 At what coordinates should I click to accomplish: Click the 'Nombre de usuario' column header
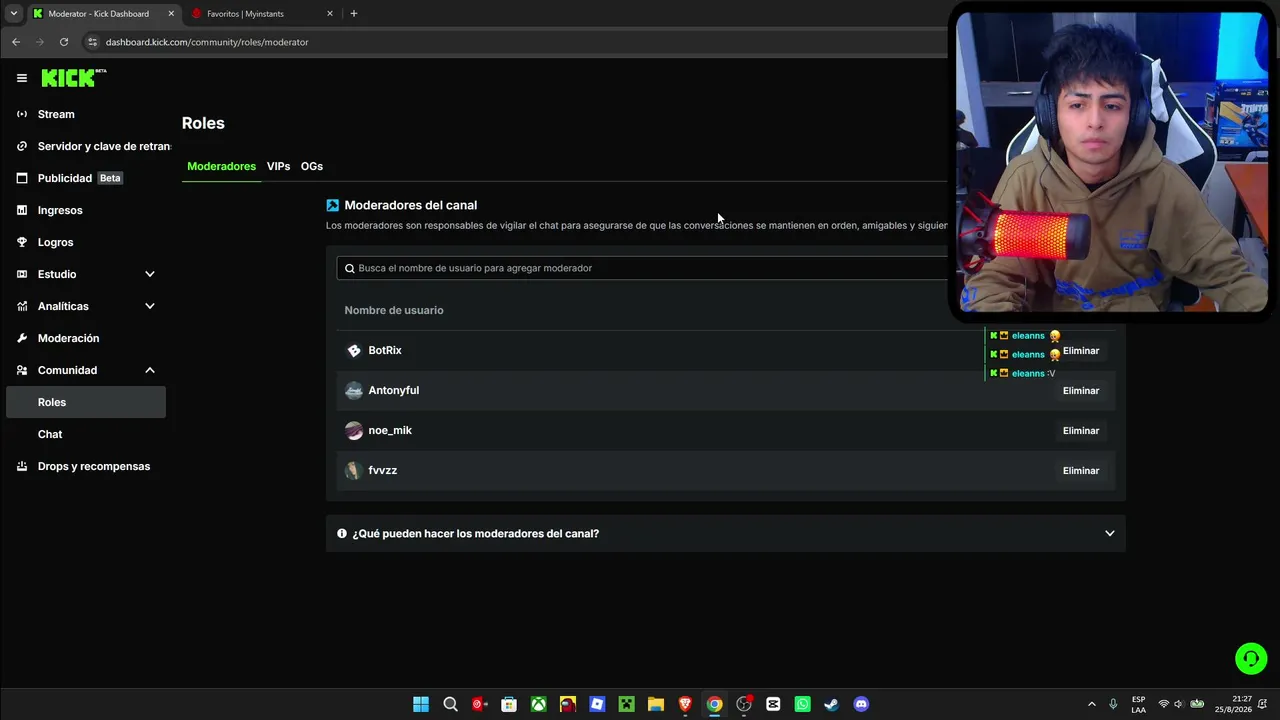(394, 310)
